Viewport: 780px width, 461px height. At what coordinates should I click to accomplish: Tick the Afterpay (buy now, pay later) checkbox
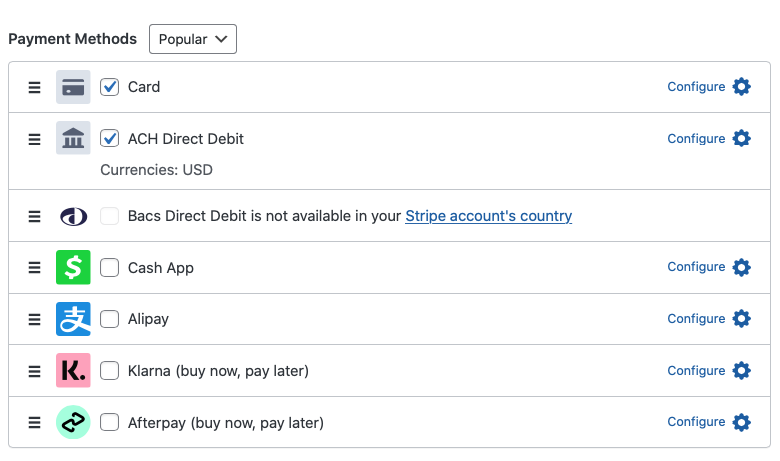pyautogui.click(x=110, y=423)
